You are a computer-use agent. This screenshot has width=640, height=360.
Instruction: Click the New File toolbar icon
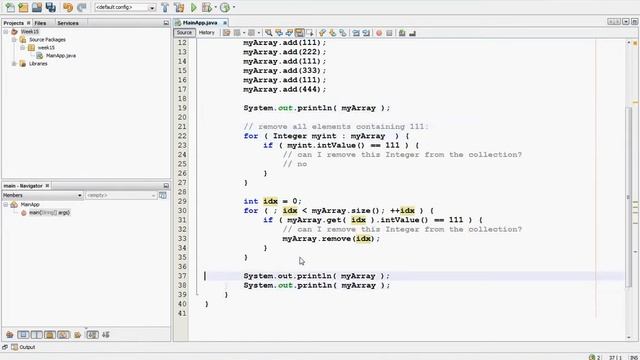tap(10, 7)
